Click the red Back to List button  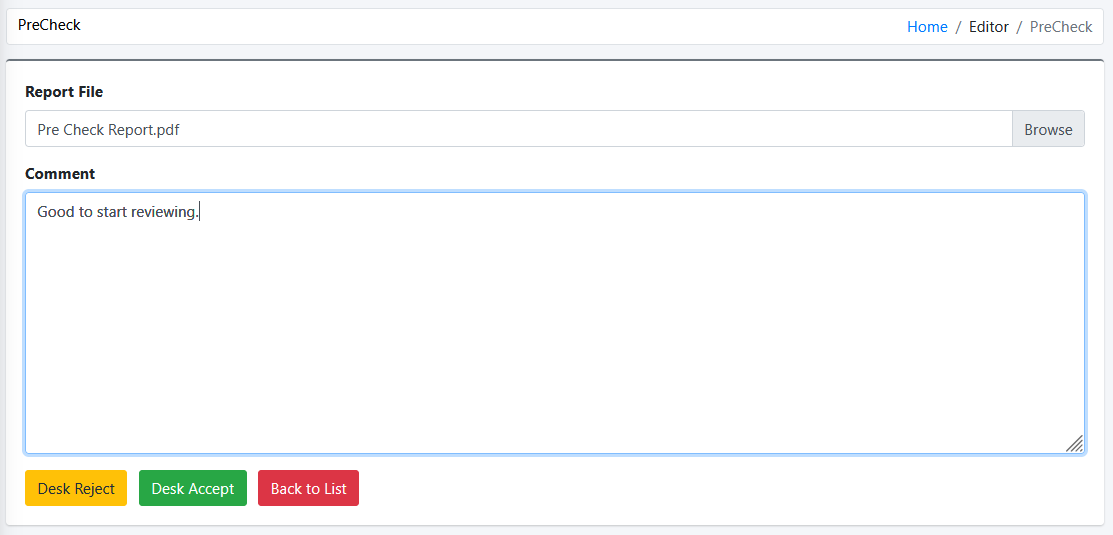click(309, 488)
